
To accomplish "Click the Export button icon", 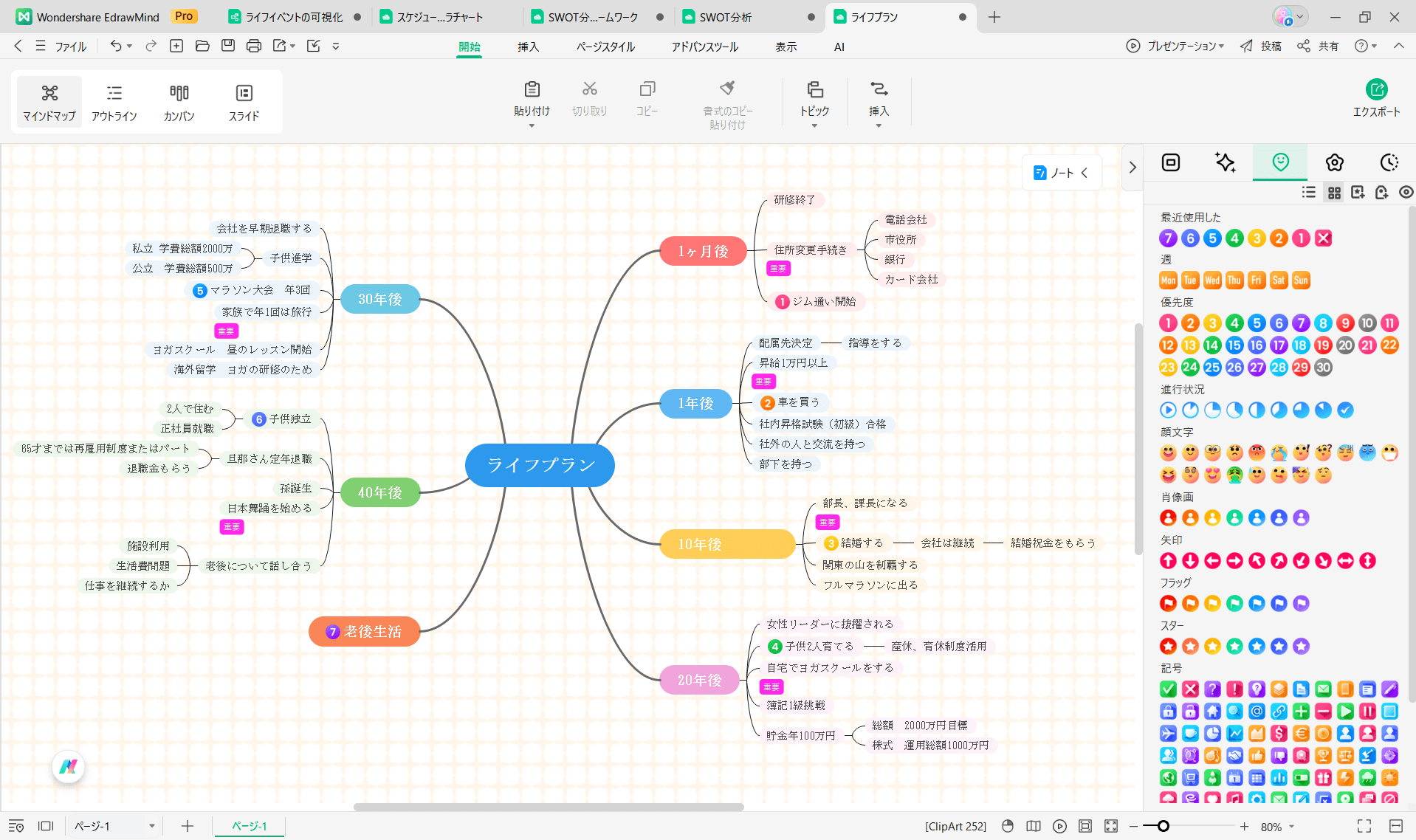I will coord(1375,90).
